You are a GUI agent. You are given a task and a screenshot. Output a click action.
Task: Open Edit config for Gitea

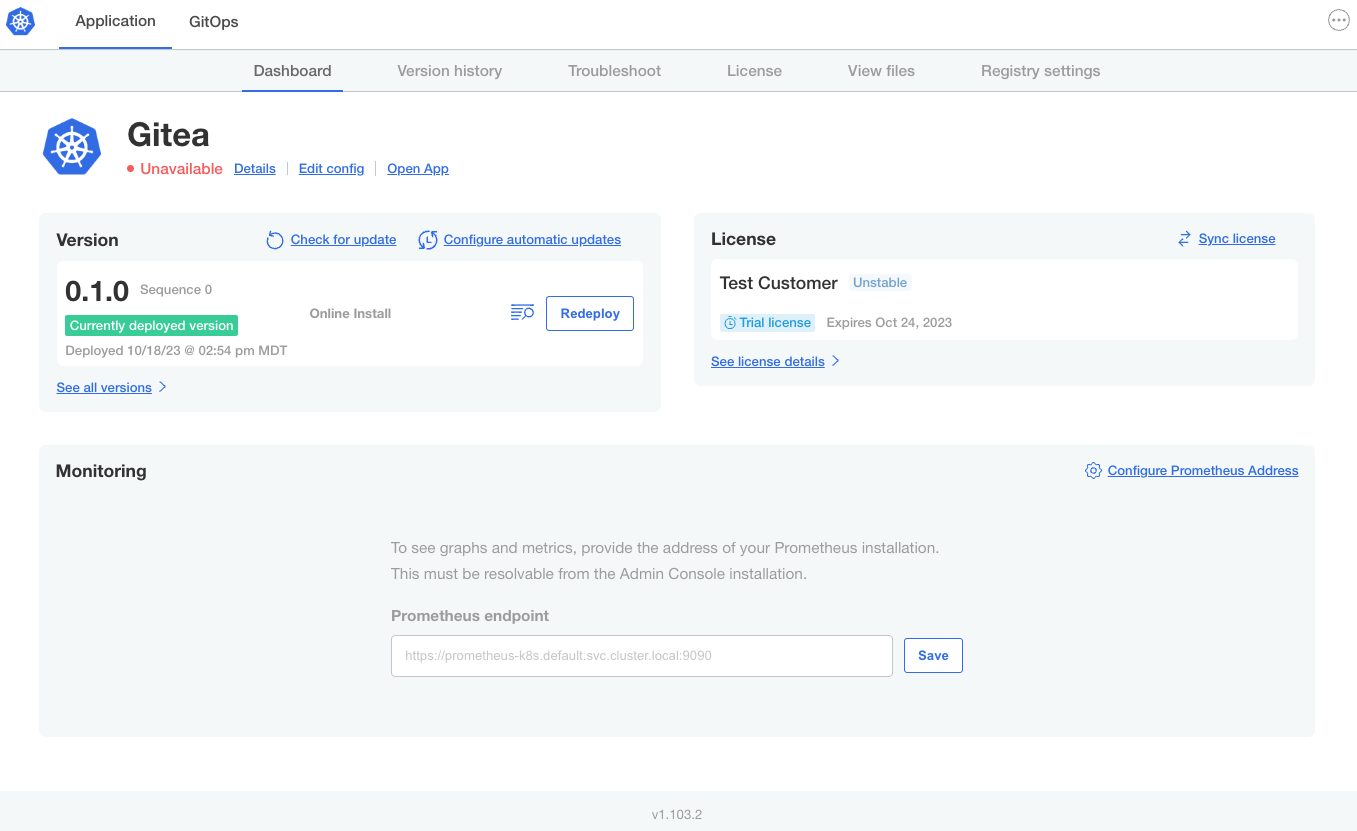[331, 168]
